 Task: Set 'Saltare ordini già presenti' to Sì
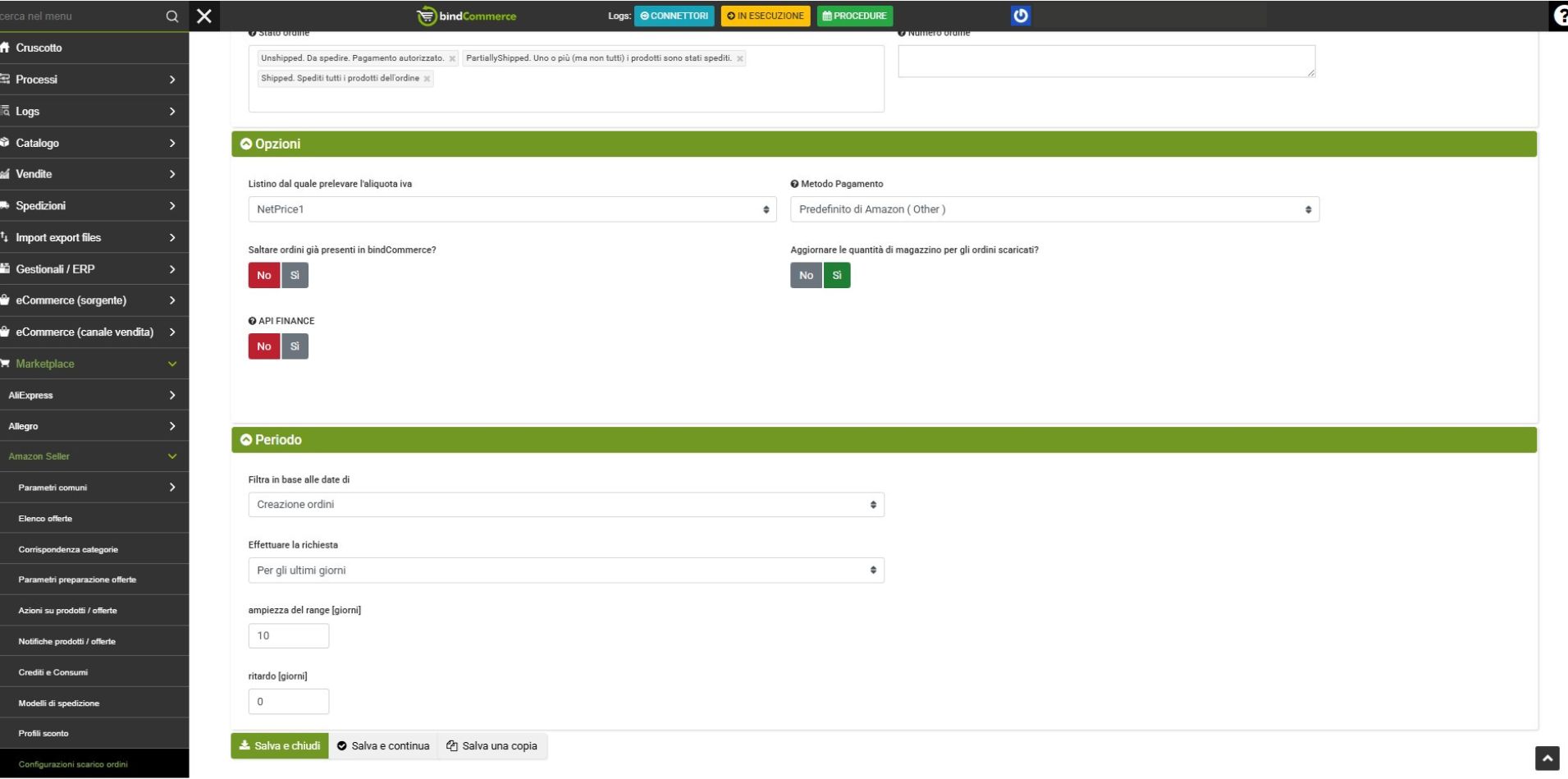coord(295,276)
